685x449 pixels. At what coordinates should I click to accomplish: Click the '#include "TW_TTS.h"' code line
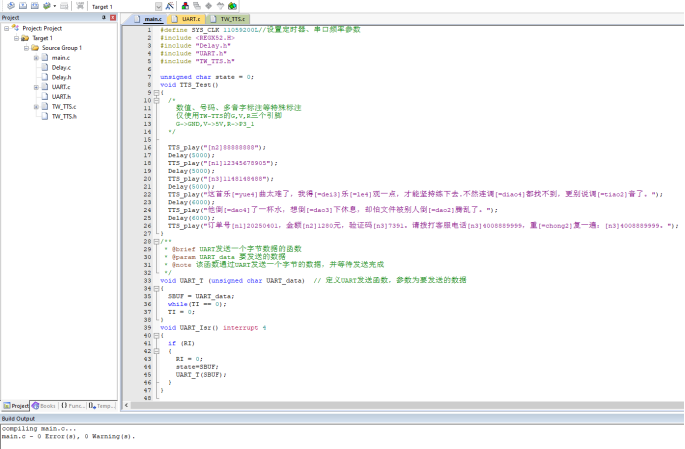tap(197, 61)
